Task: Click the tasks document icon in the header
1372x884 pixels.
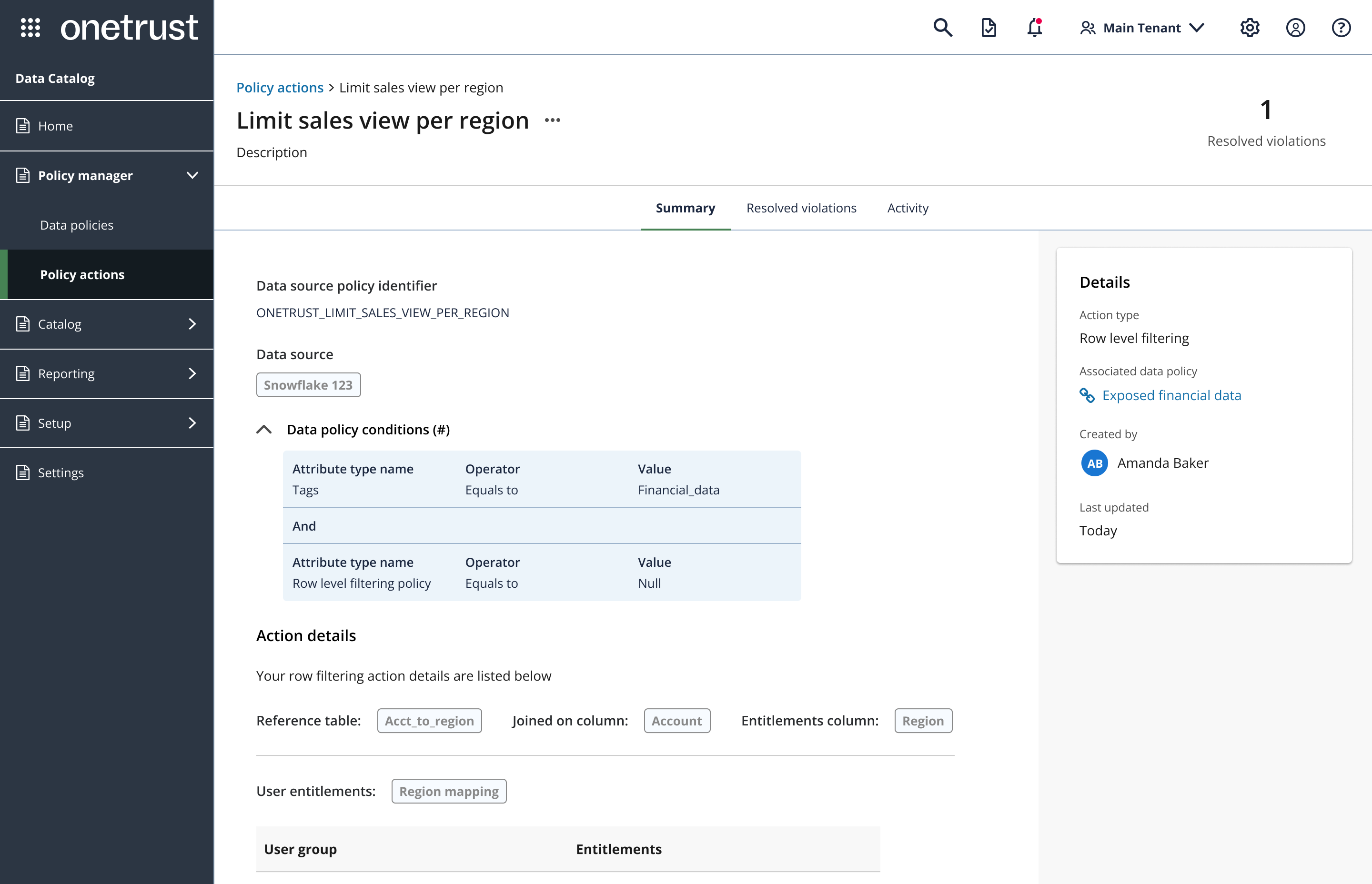Action: [x=988, y=27]
